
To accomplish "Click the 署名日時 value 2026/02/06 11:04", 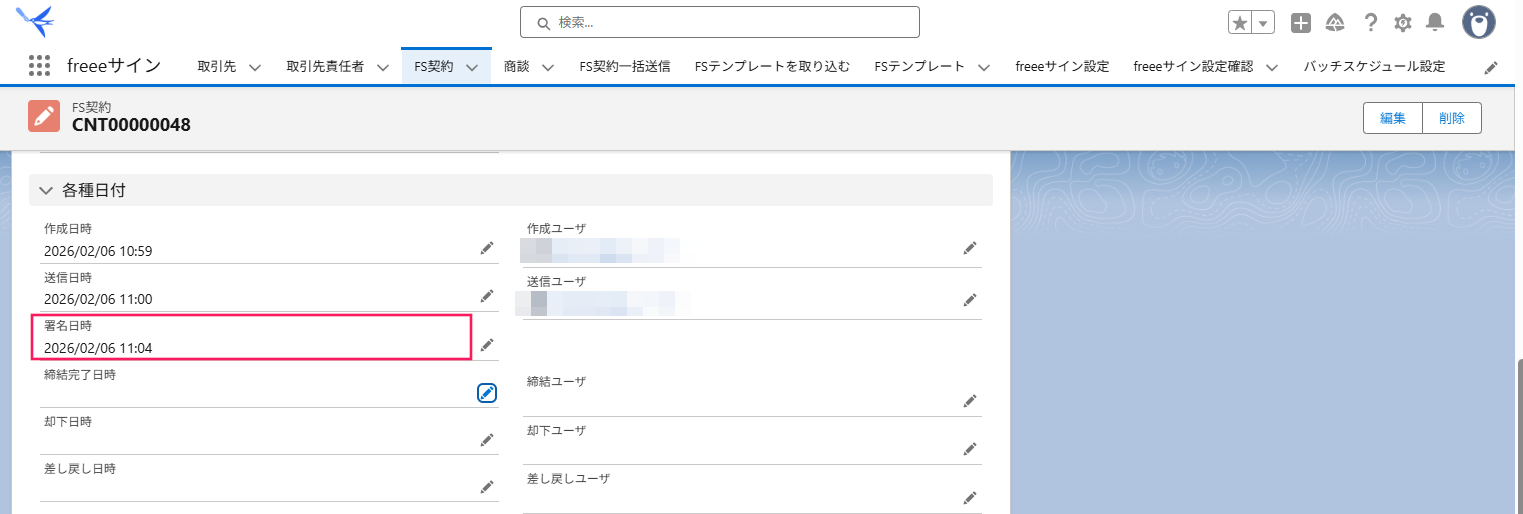I will click(x=98, y=348).
